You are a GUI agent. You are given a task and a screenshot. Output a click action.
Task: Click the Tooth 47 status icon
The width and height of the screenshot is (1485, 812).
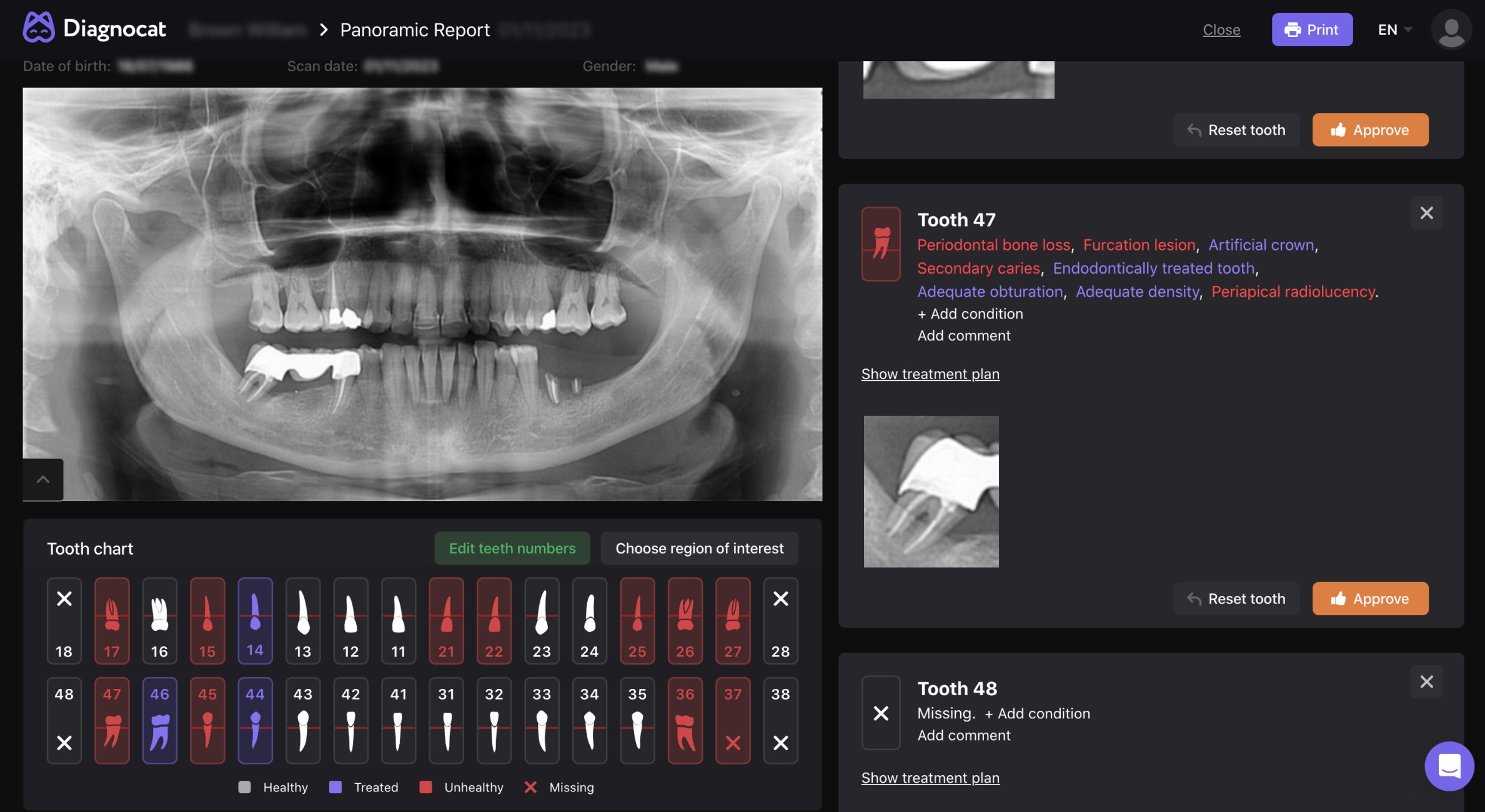point(881,244)
